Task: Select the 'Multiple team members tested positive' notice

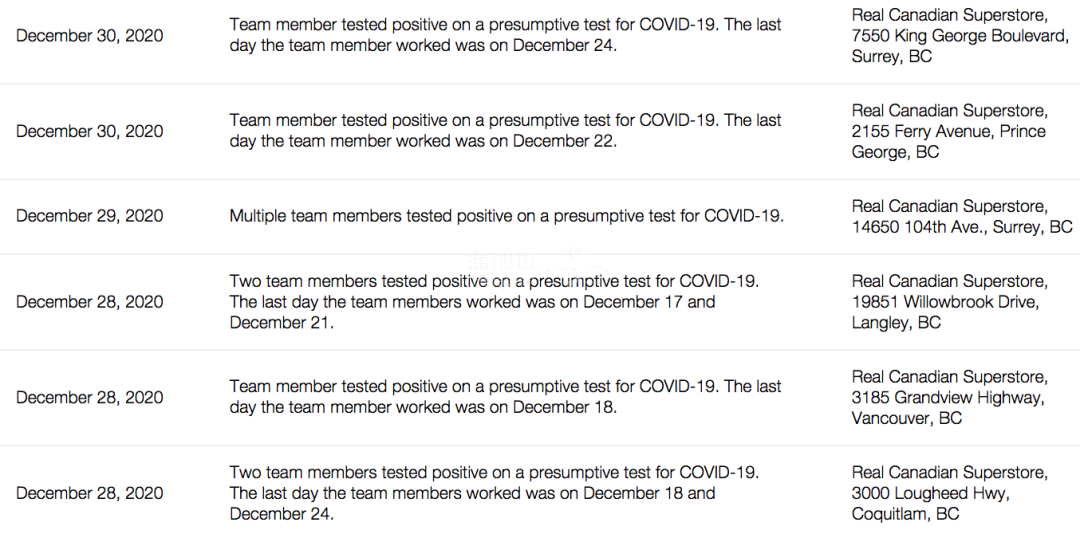Action: click(x=506, y=216)
